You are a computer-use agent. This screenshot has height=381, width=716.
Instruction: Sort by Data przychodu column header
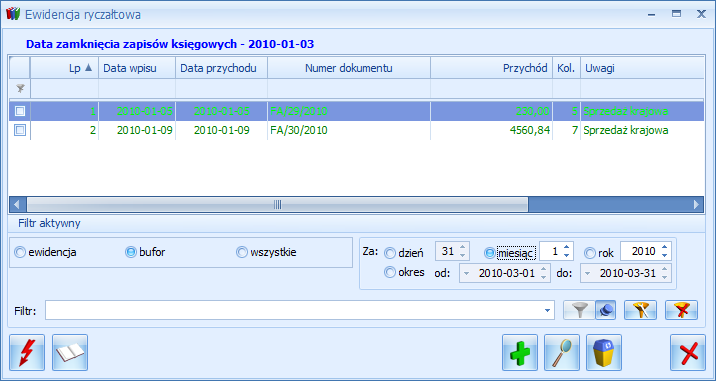(x=221, y=68)
